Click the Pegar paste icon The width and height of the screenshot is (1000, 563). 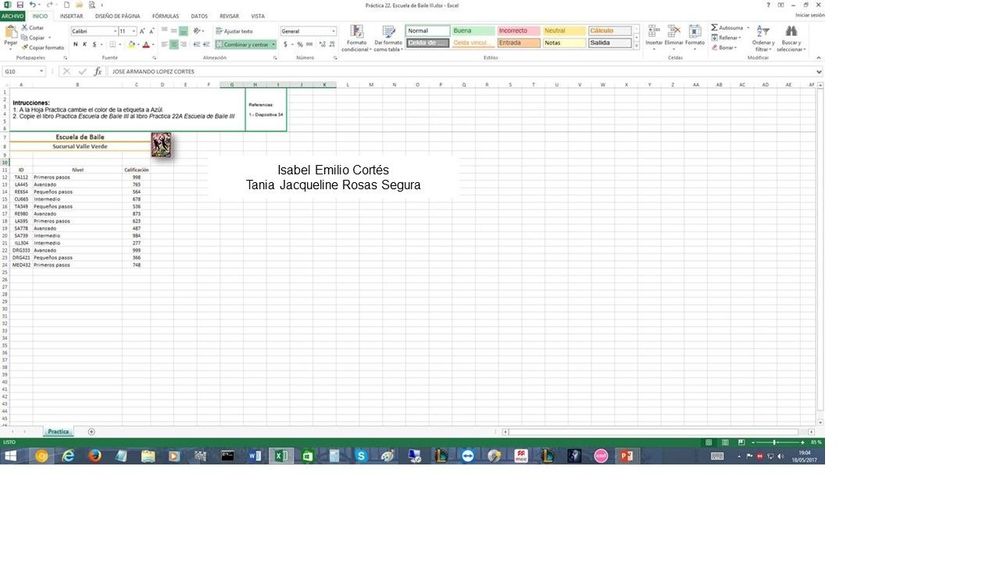coord(11,33)
